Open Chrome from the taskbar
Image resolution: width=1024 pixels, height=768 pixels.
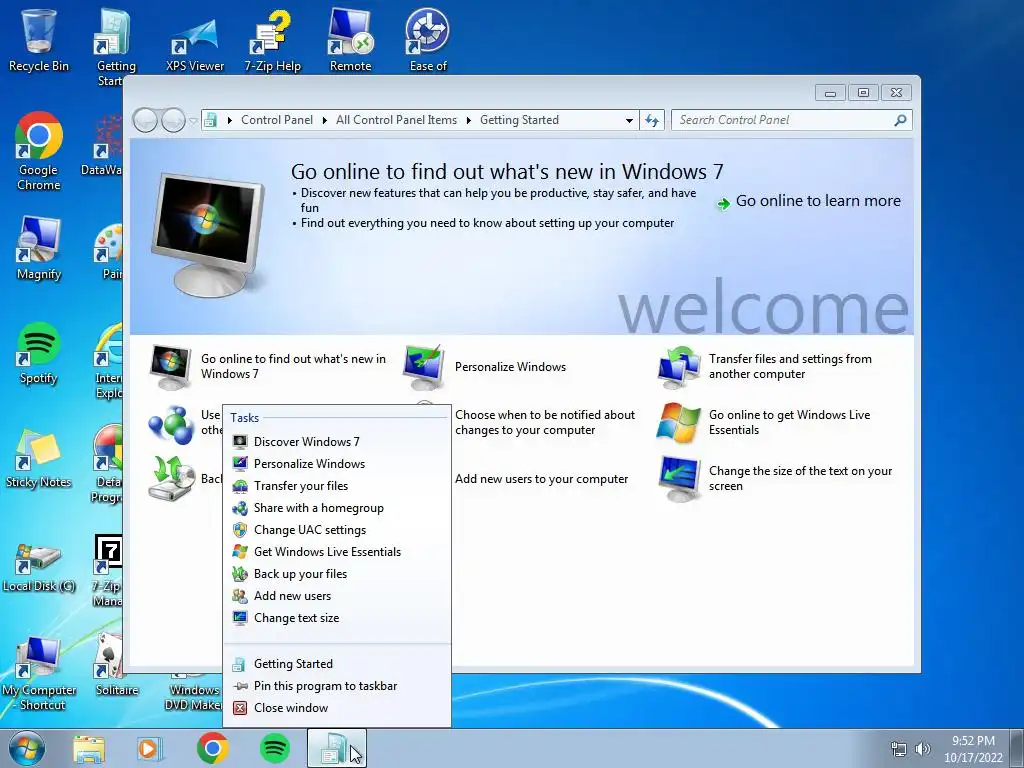click(x=212, y=748)
